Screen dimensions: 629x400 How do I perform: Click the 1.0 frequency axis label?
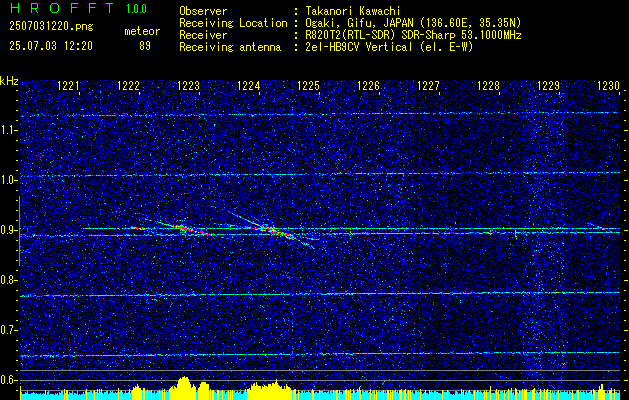(8, 181)
